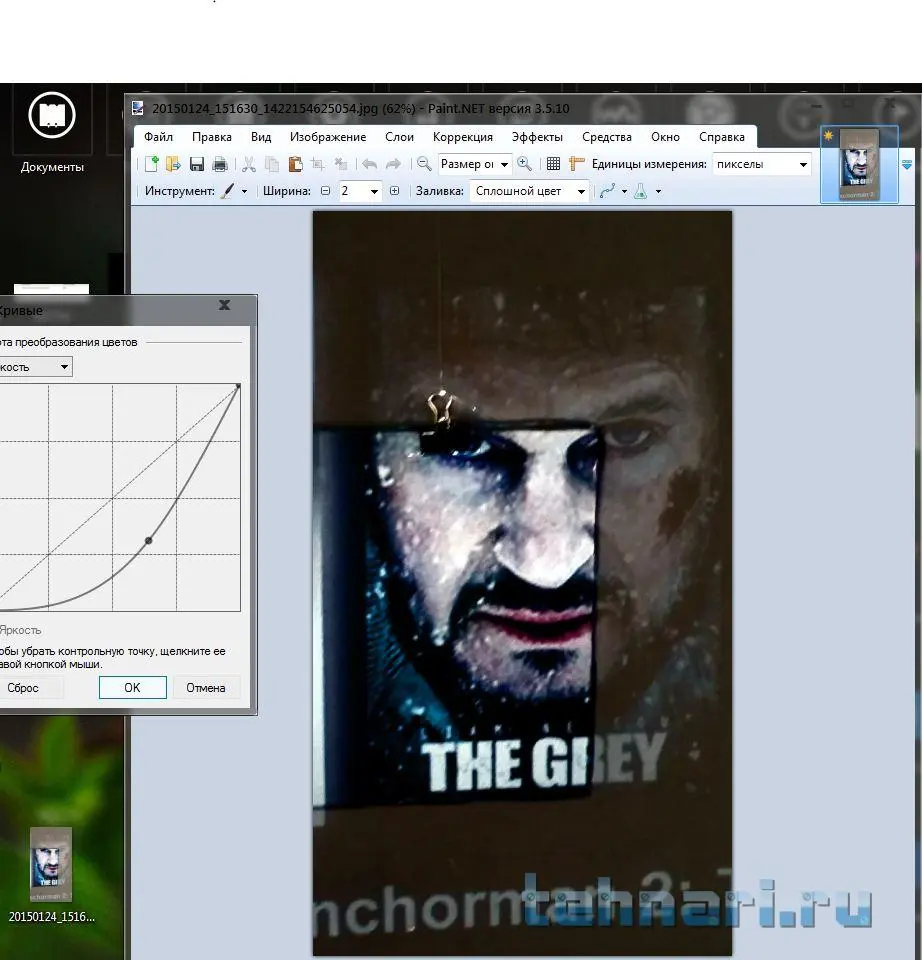The height and width of the screenshot is (960, 922).
Task: Toggle the pixel grid icon
Action: point(553,164)
